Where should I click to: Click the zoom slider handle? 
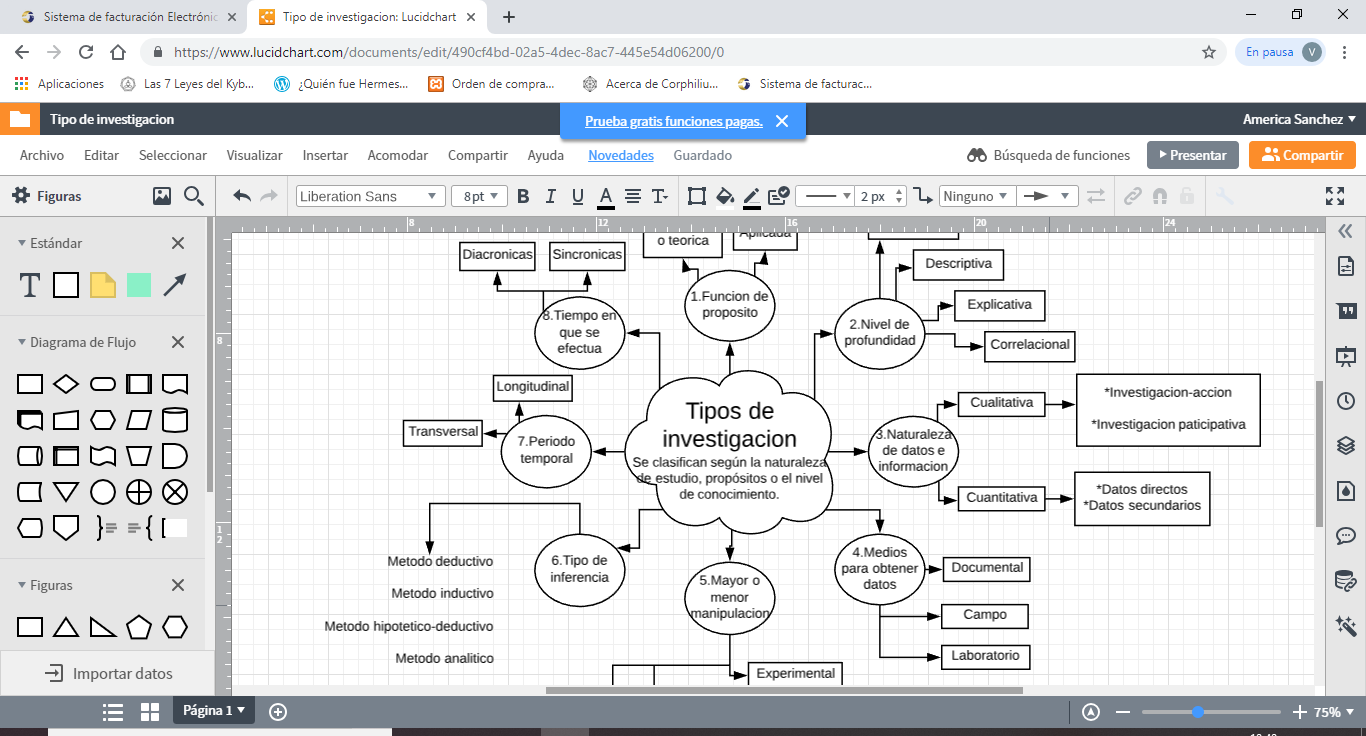pyautogui.click(x=1197, y=712)
